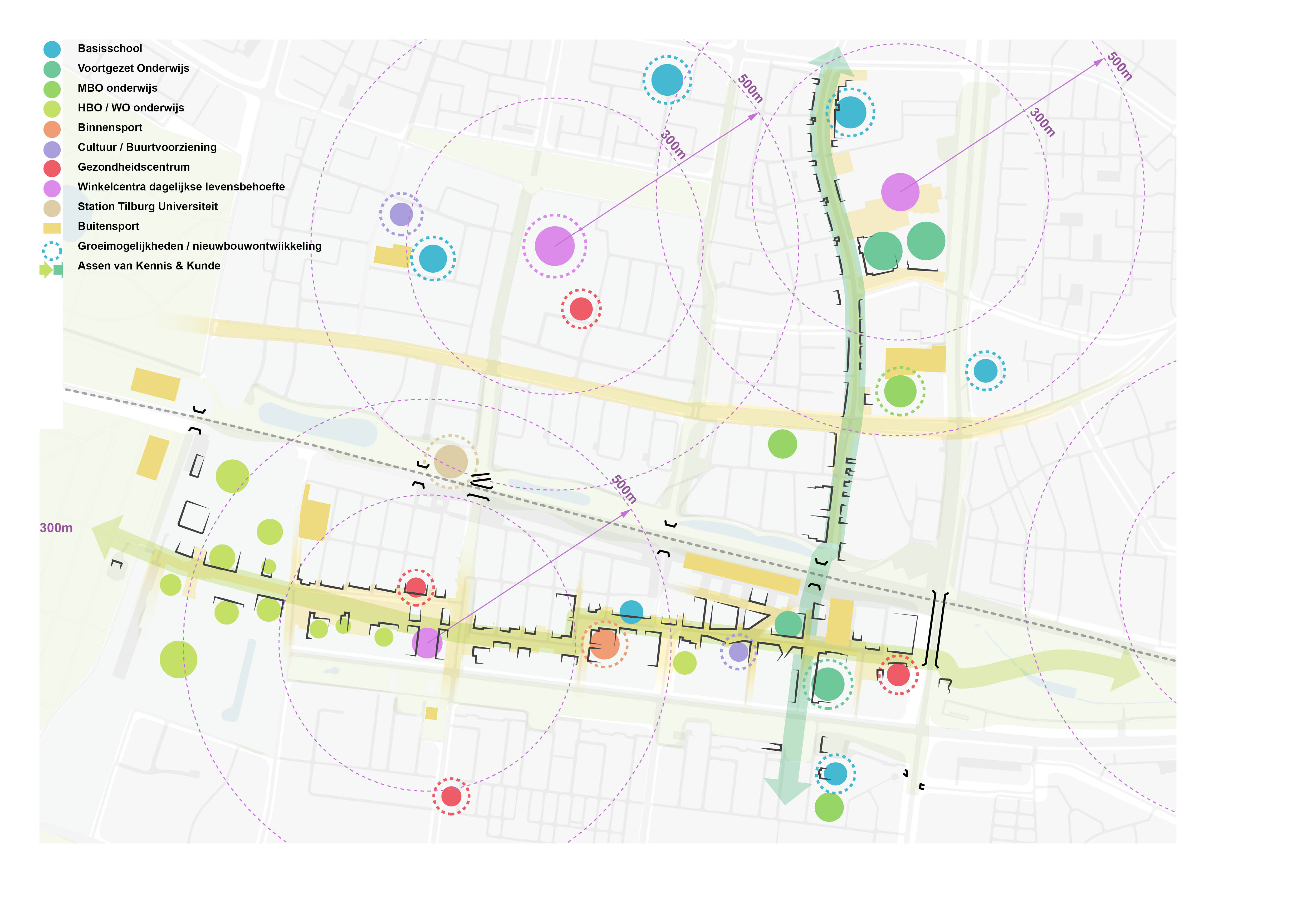Click the orange Binnensport legend circle
The width and height of the screenshot is (1307, 924).
(x=52, y=129)
